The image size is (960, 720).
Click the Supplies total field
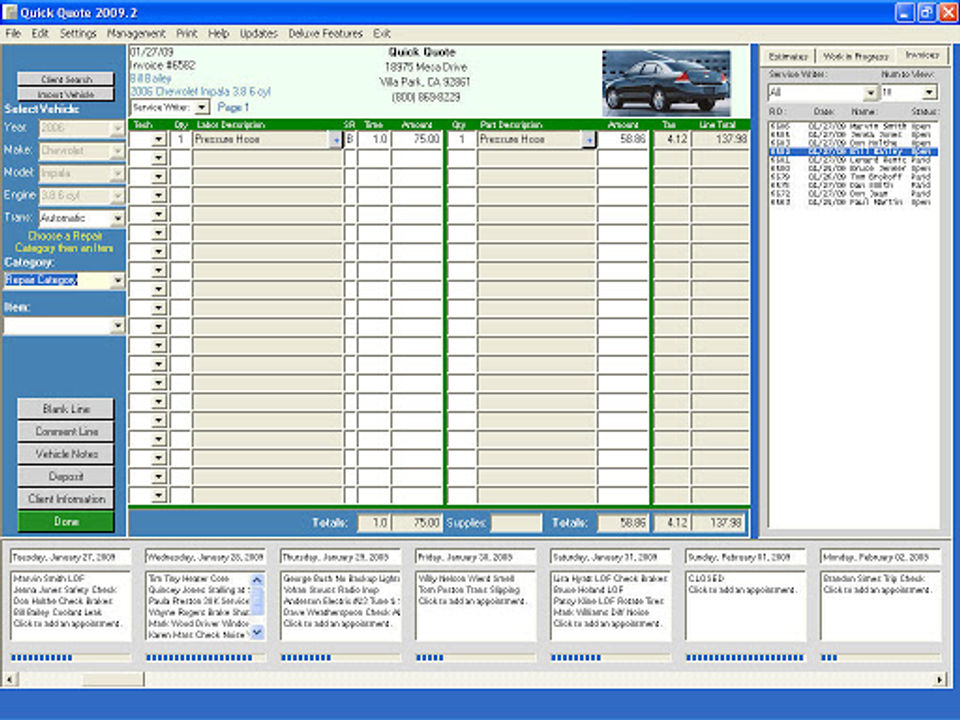point(516,523)
